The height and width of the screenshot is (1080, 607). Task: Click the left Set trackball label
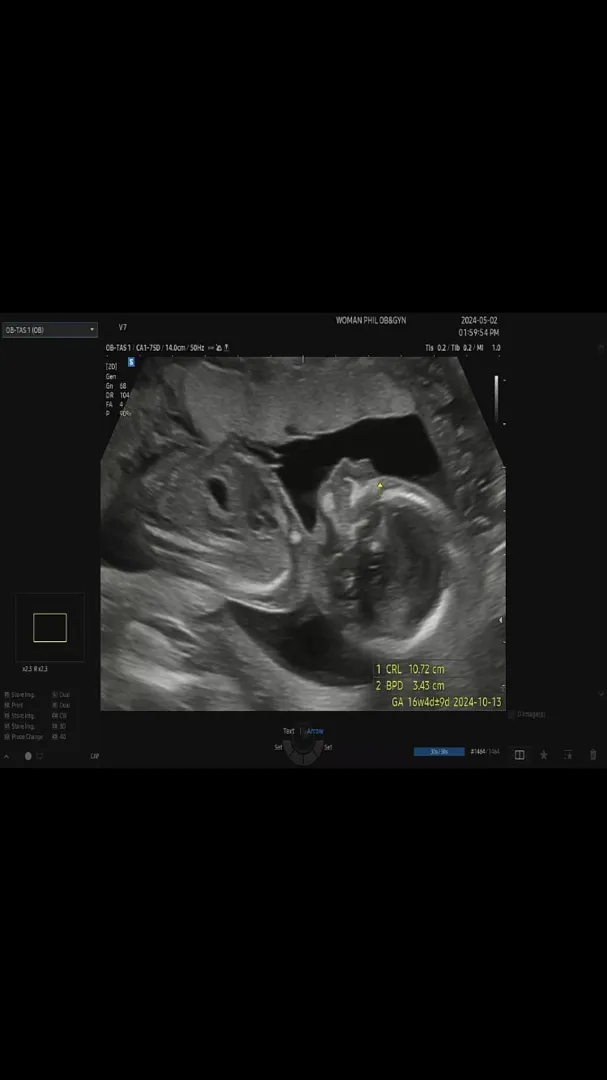click(x=278, y=747)
